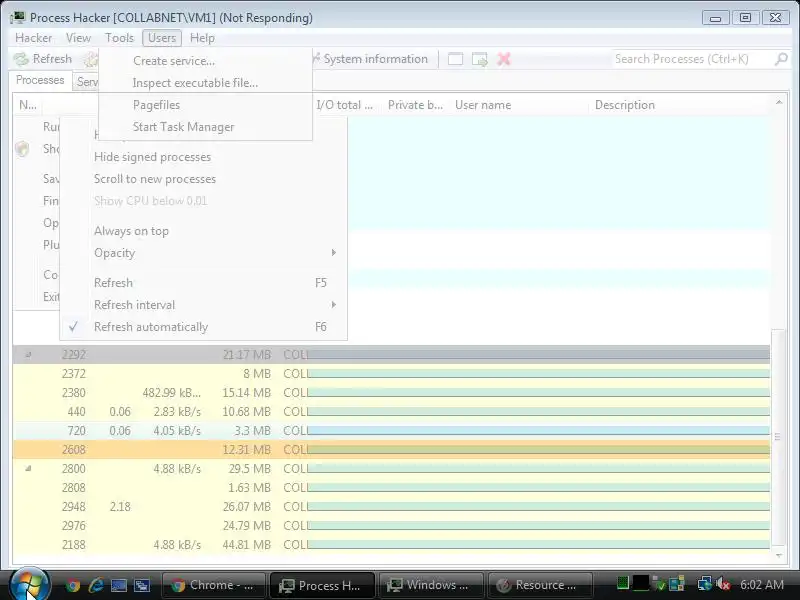Open System information from the toolbar
The width and height of the screenshot is (800, 600).
[370, 59]
